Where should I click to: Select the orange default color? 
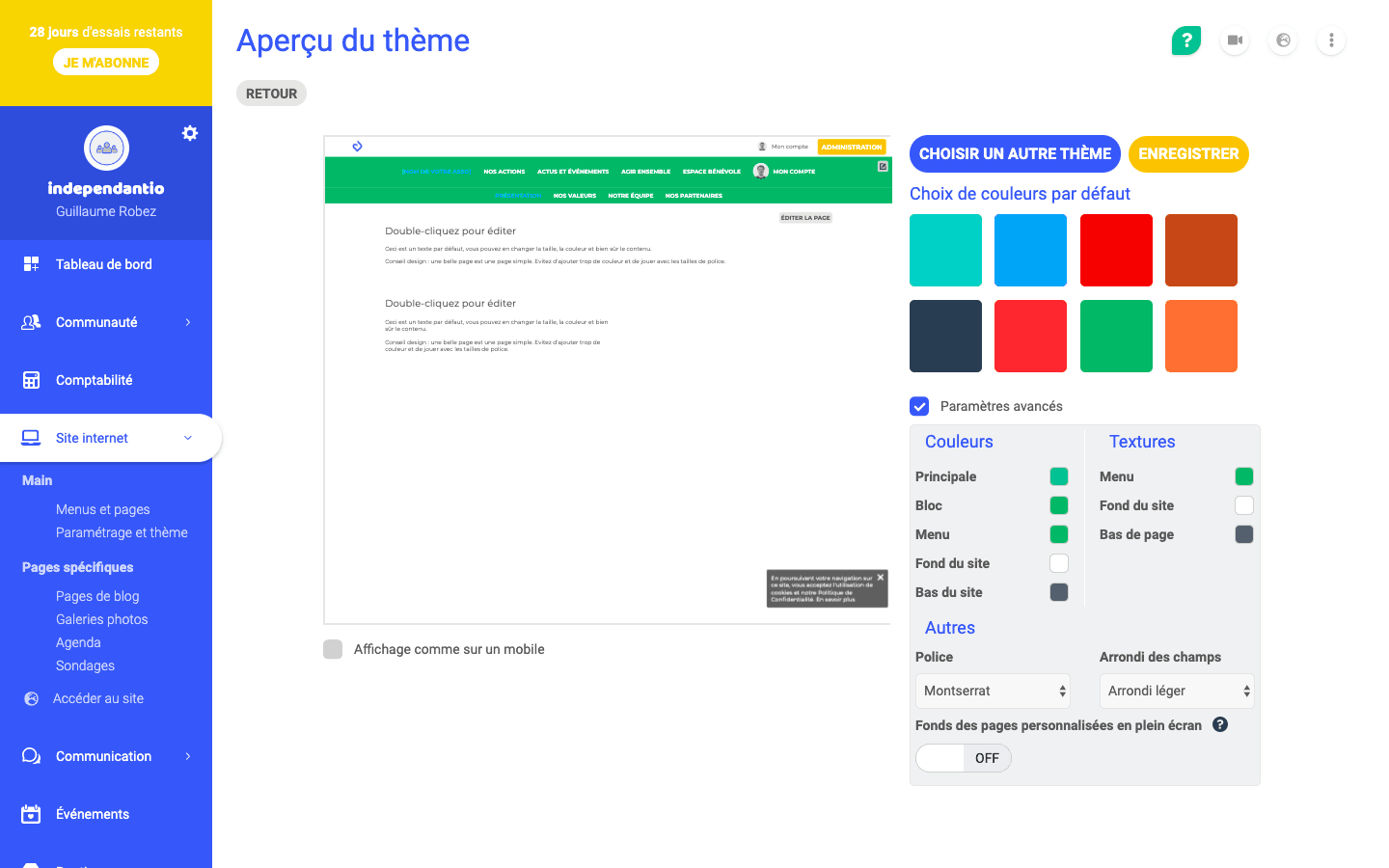point(1201,336)
